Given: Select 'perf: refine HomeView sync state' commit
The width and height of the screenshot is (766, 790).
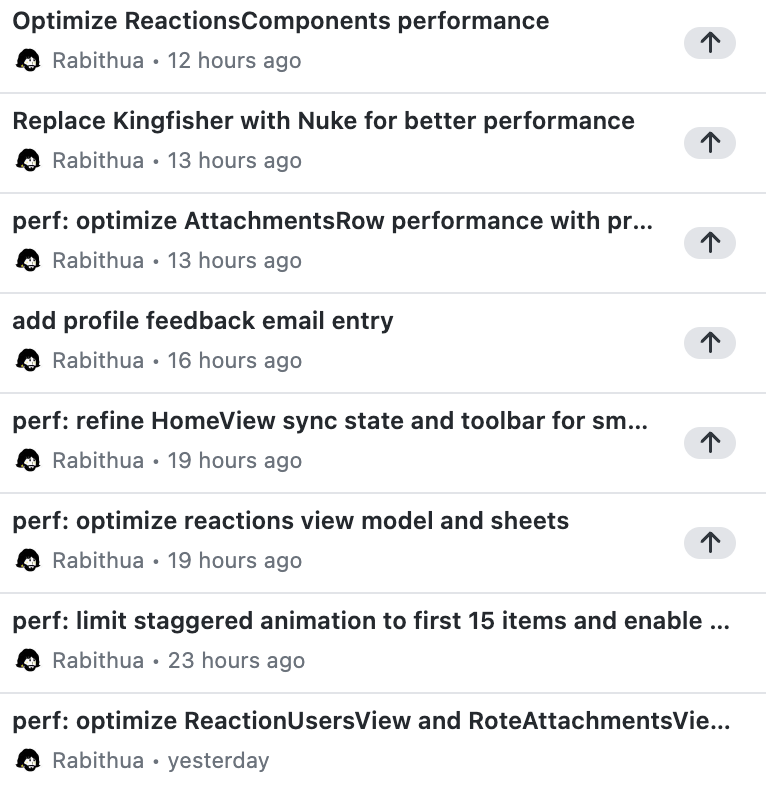Looking at the screenshot, I should pos(330,421).
